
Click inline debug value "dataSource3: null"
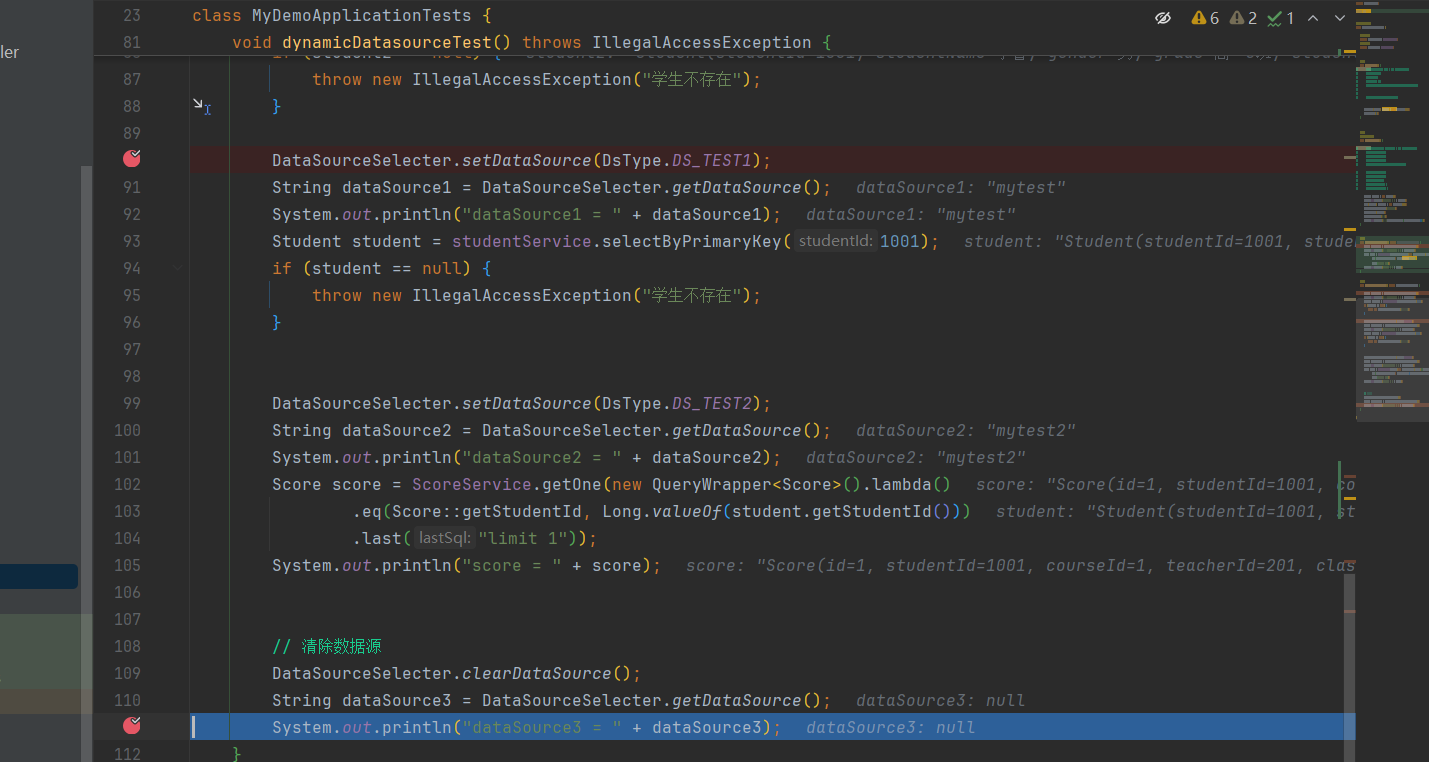[889, 727]
